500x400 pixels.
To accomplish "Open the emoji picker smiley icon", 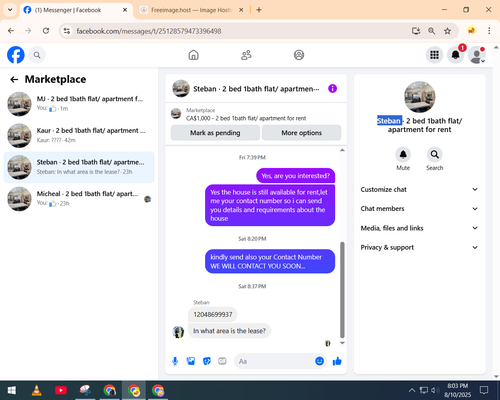I will [319, 361].
